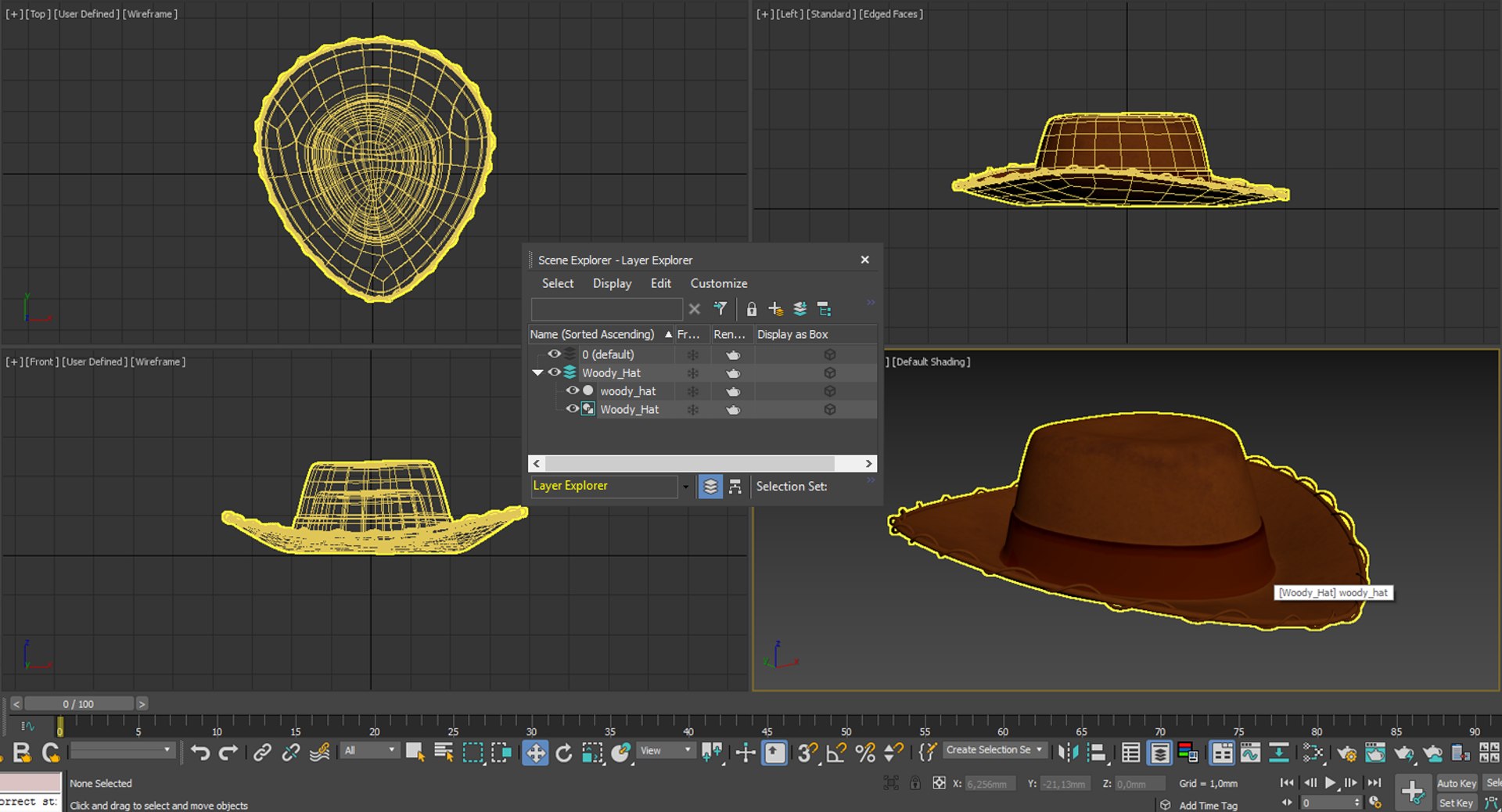Toggle 3D Snaps on the toolbar

(807, 753)
